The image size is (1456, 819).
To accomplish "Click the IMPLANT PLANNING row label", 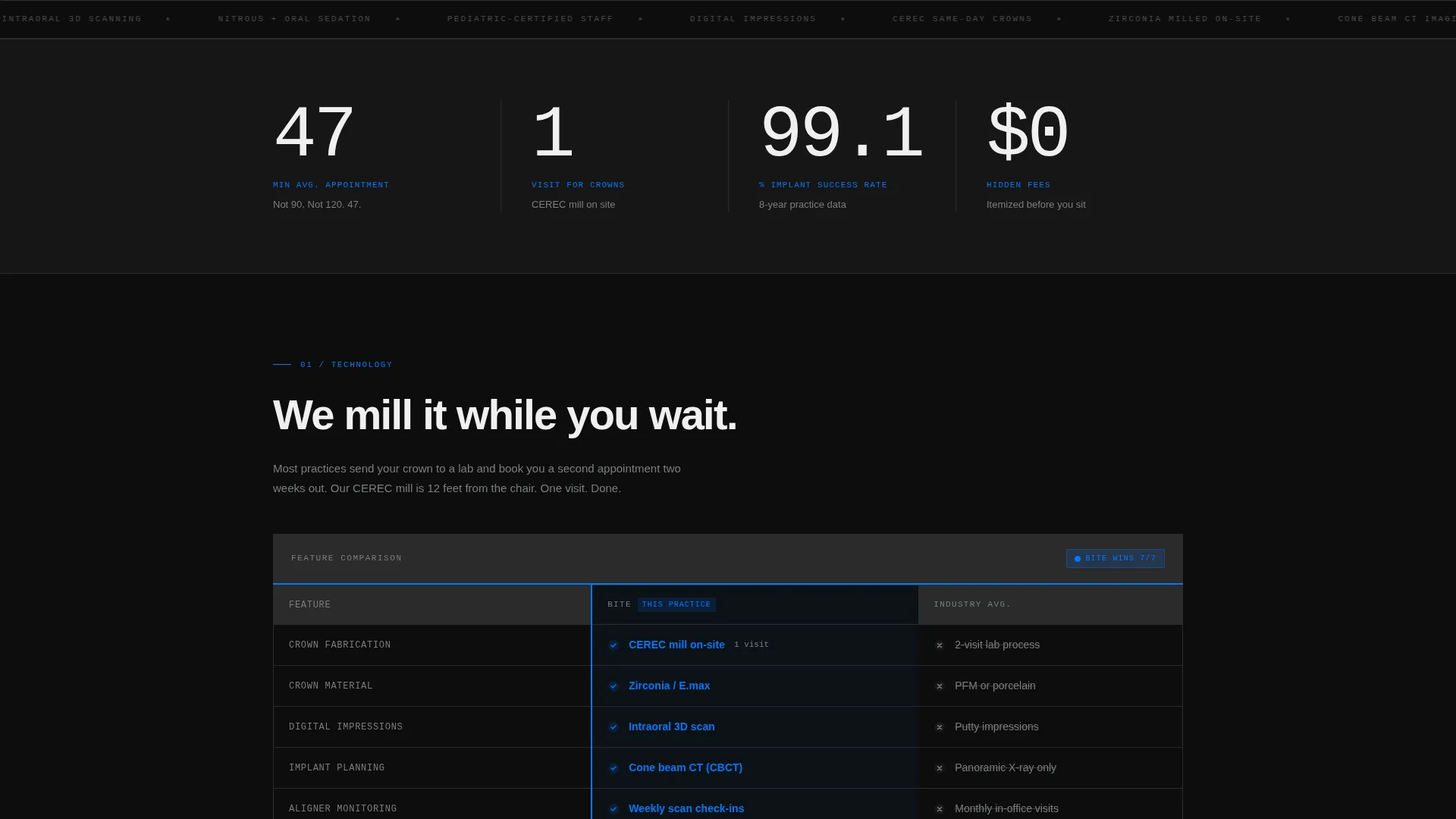I will coord(337,768).
